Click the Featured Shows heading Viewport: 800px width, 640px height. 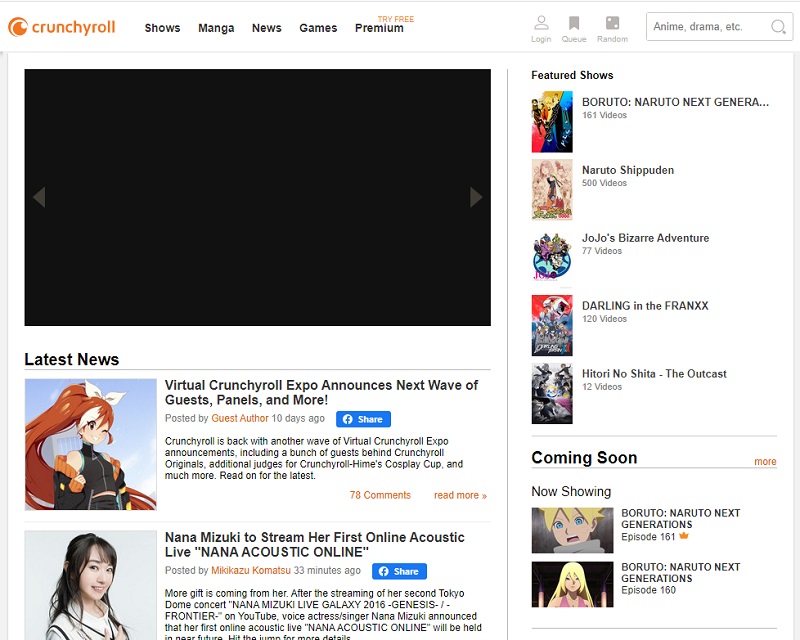coord(572,75)
